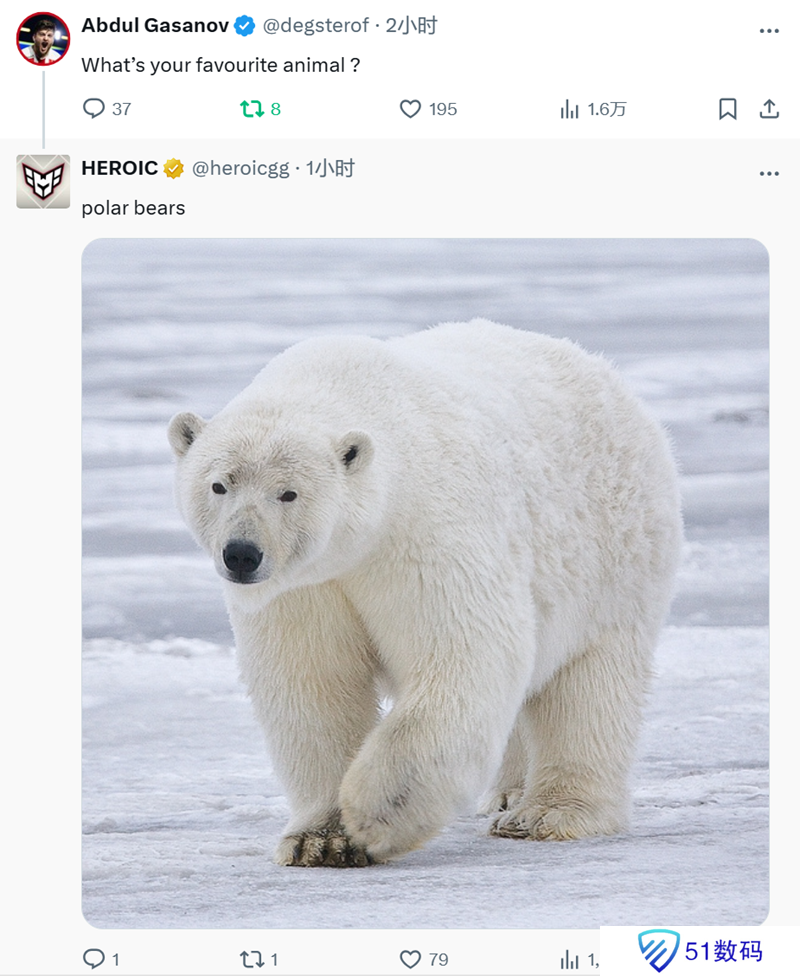Viewport: 800px width, 976px height.
Task: Open the polar bear photo
Action: 425,582
